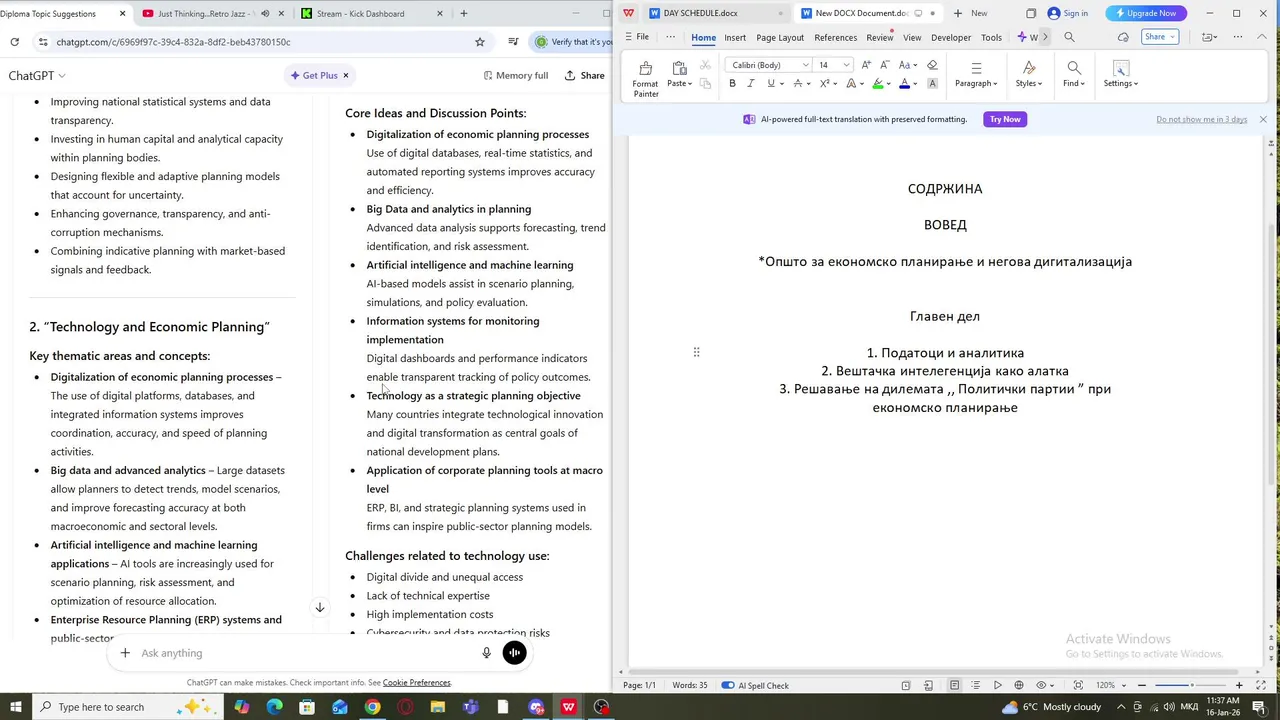The height and width of the screenshot is (720, 1280).
Task: Click the microphone dictation icon in ChatGPT
Action: 486,653
